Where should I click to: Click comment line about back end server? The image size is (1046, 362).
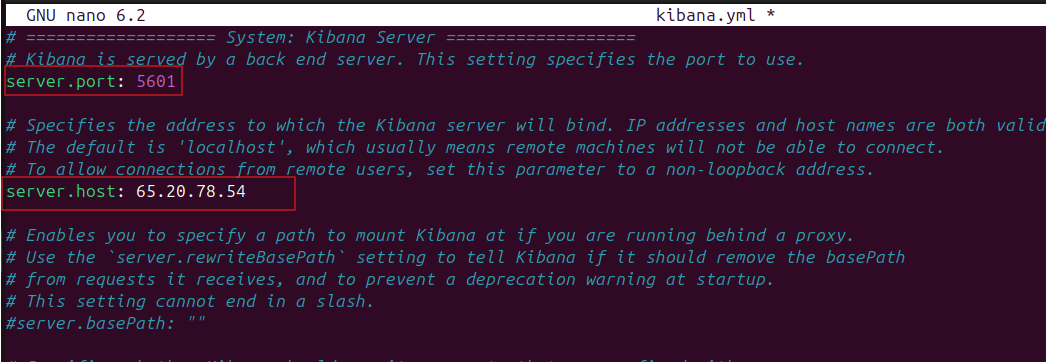coord(405,59)
